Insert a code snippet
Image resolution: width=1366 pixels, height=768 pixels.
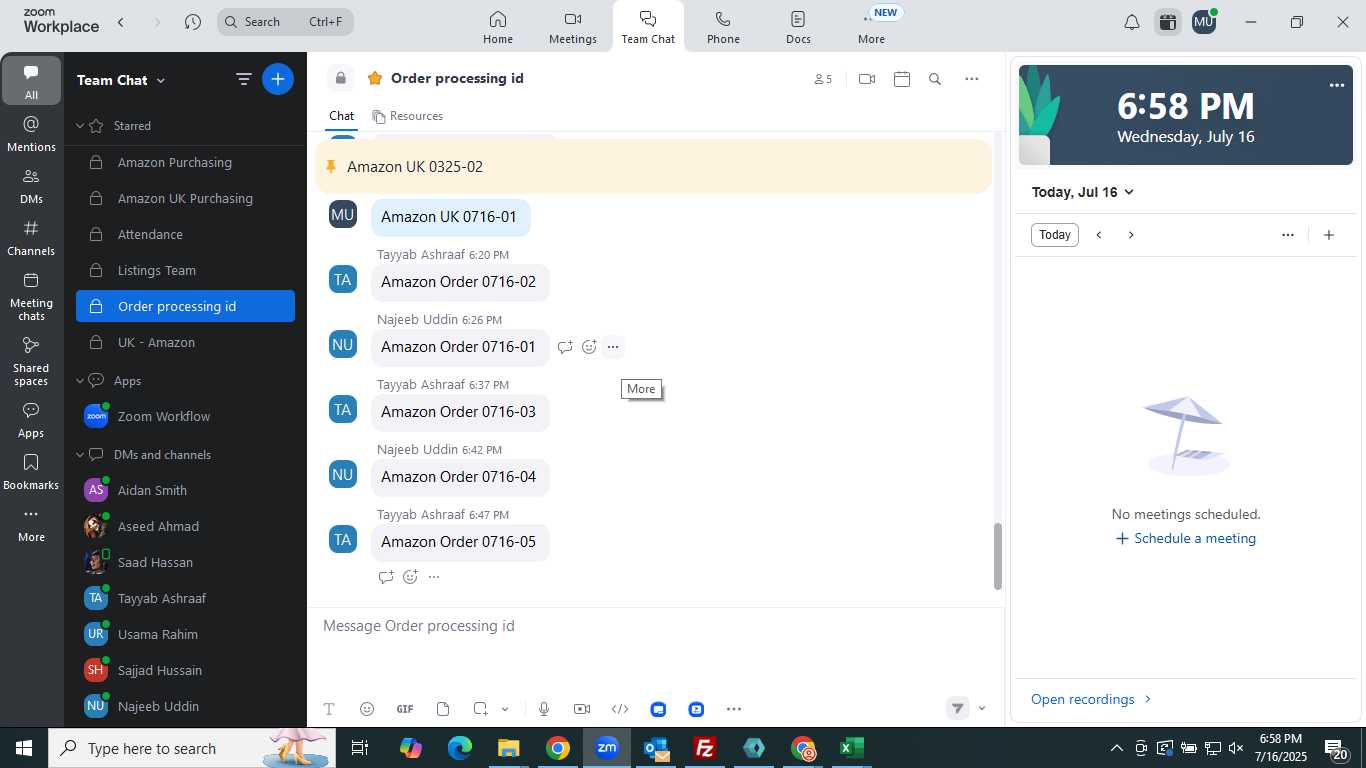[620, 709]
